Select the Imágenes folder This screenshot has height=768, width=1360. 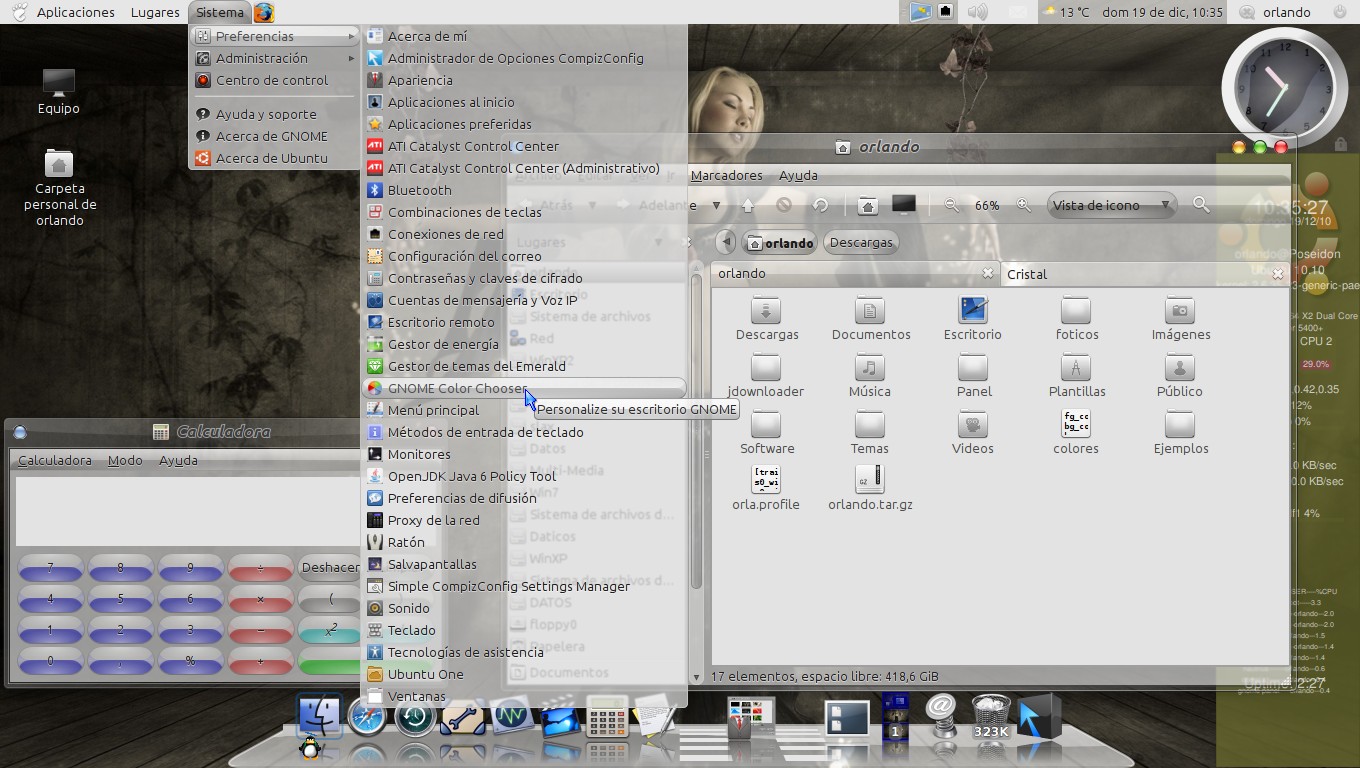1181,319
